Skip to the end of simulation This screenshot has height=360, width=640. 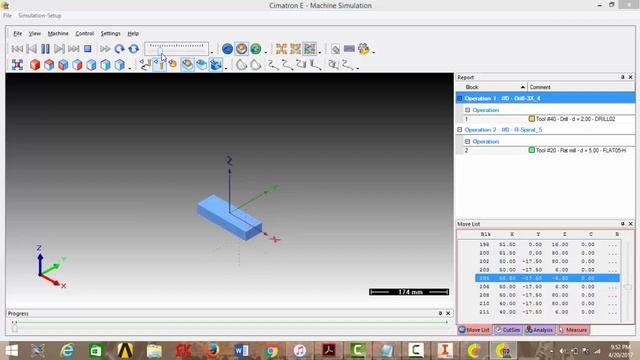(x=73, y=49)
